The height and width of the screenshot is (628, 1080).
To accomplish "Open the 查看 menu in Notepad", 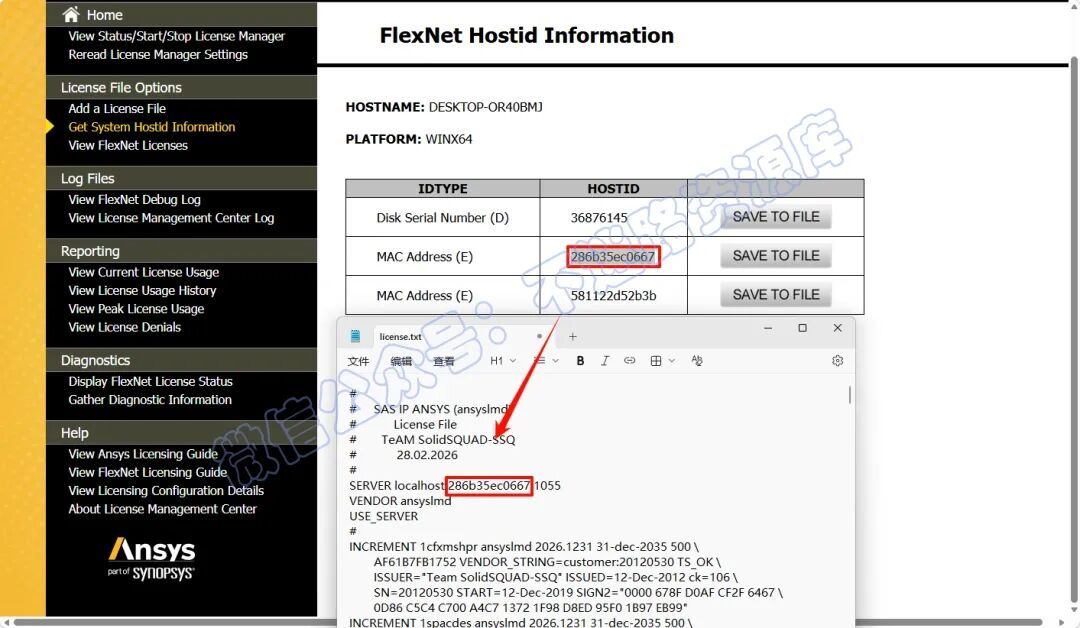I will (x=444, y=361).
